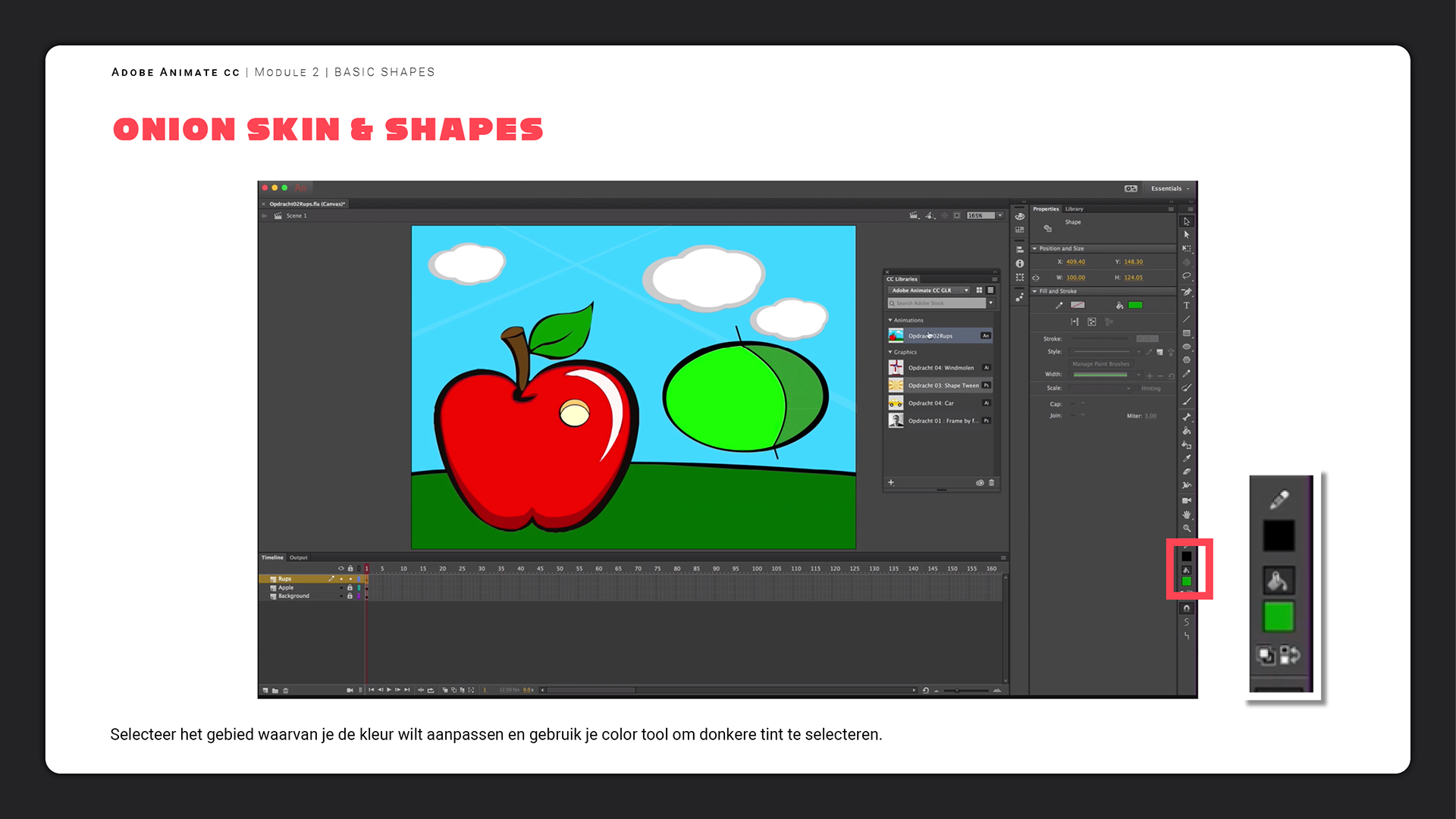Choose the Eraser tool
The width and height of the screenshot is (1456, 819).
pyautogui.click(x=1187, y=472)
